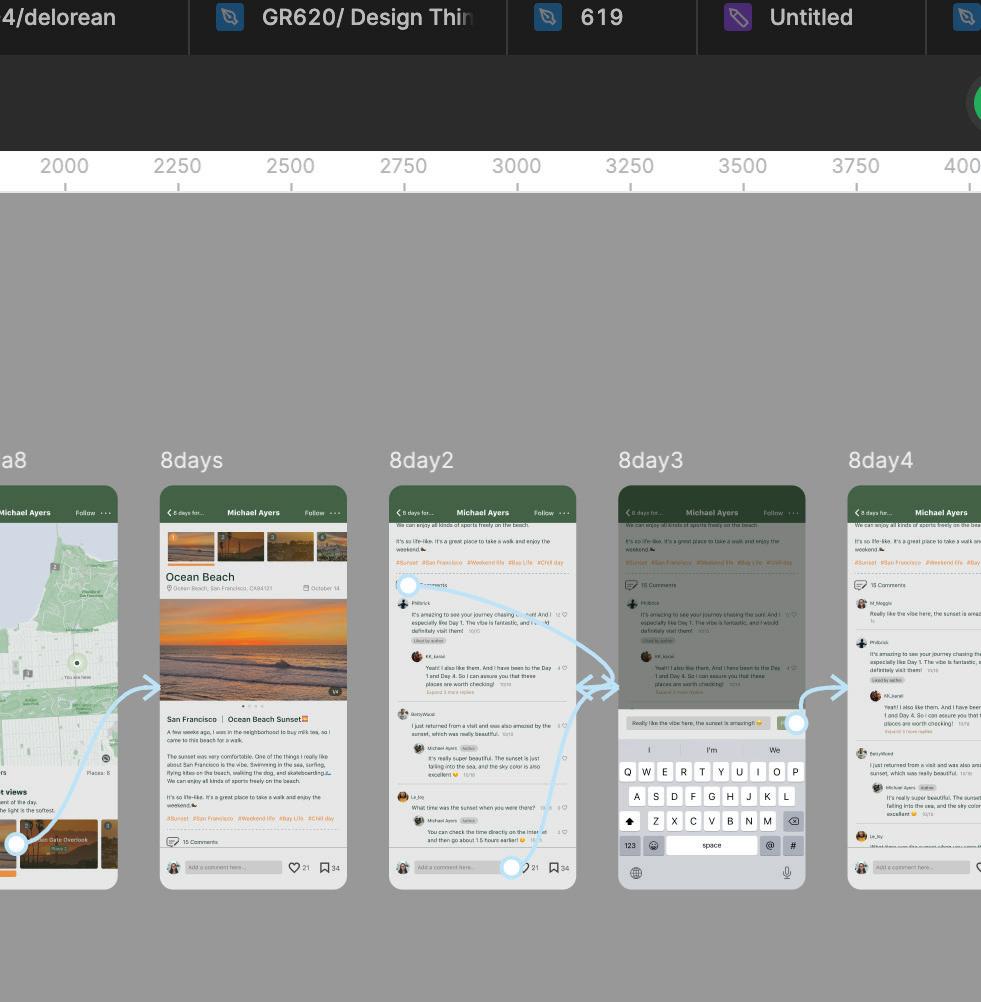Click the user avatar in 8days footer

click(173, 867)
